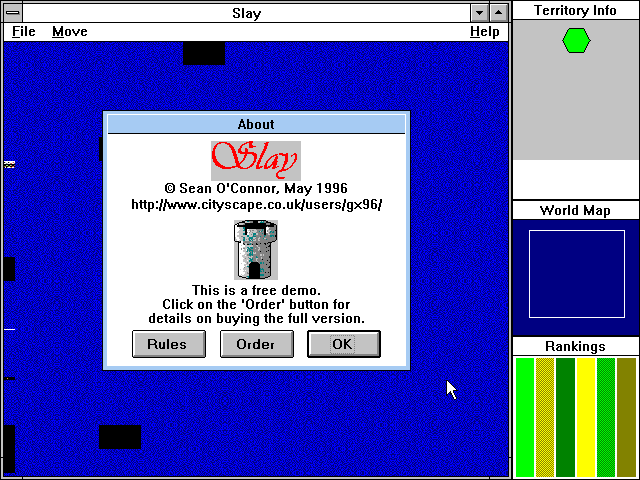
Task: Open the Help menu
Action: 484,32
